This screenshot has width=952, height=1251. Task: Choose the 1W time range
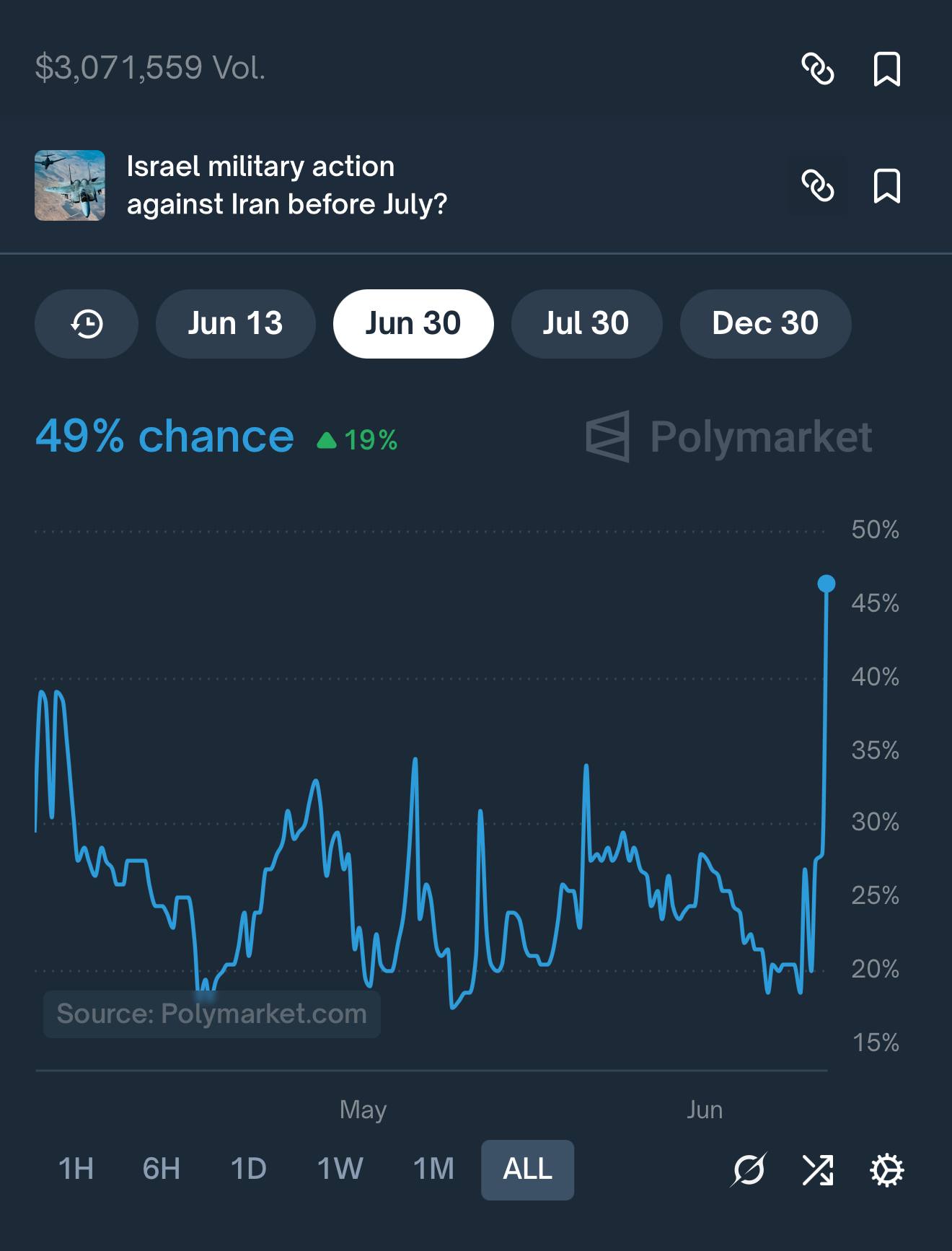(340, 1169)
